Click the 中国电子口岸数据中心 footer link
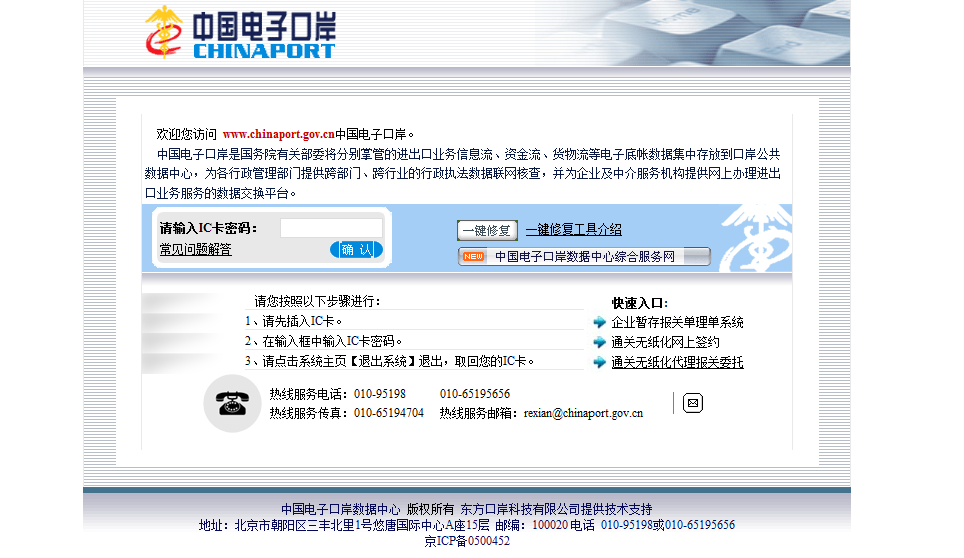The width and height of the screenshot is (964, 558). pyautogui.click(x=340, y=509)
